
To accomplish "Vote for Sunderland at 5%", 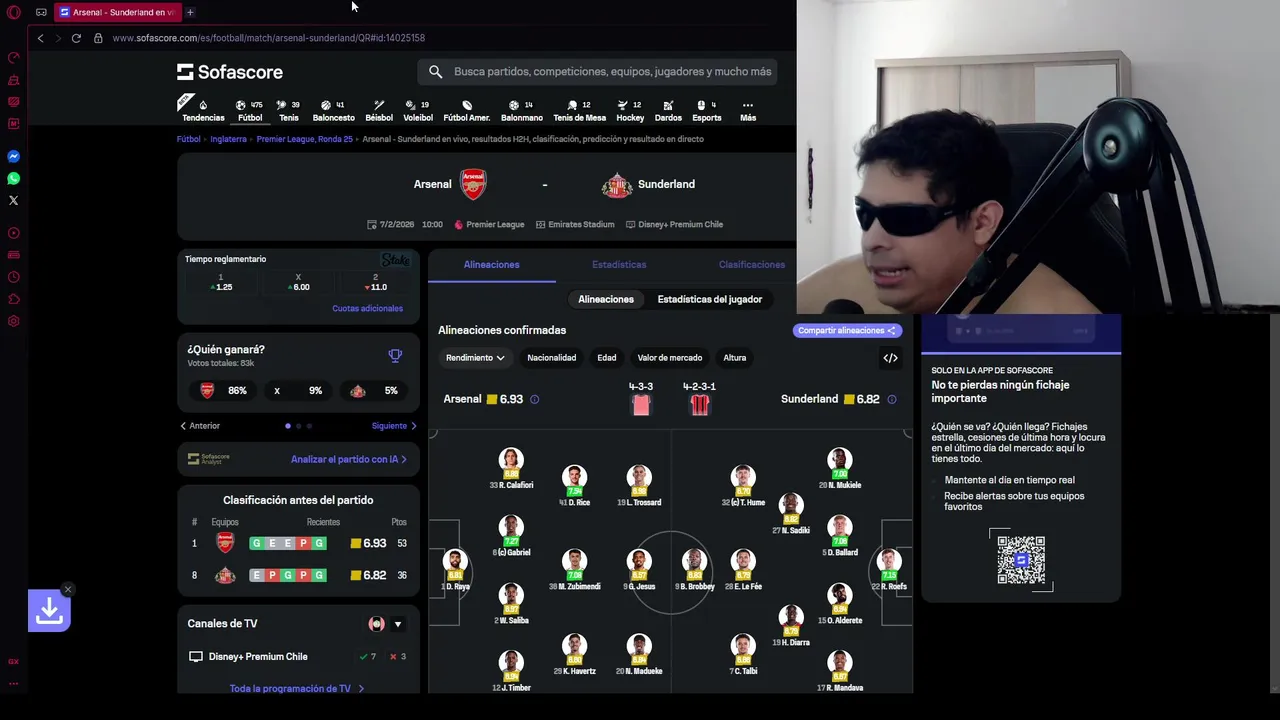I will tap(373, 391).
